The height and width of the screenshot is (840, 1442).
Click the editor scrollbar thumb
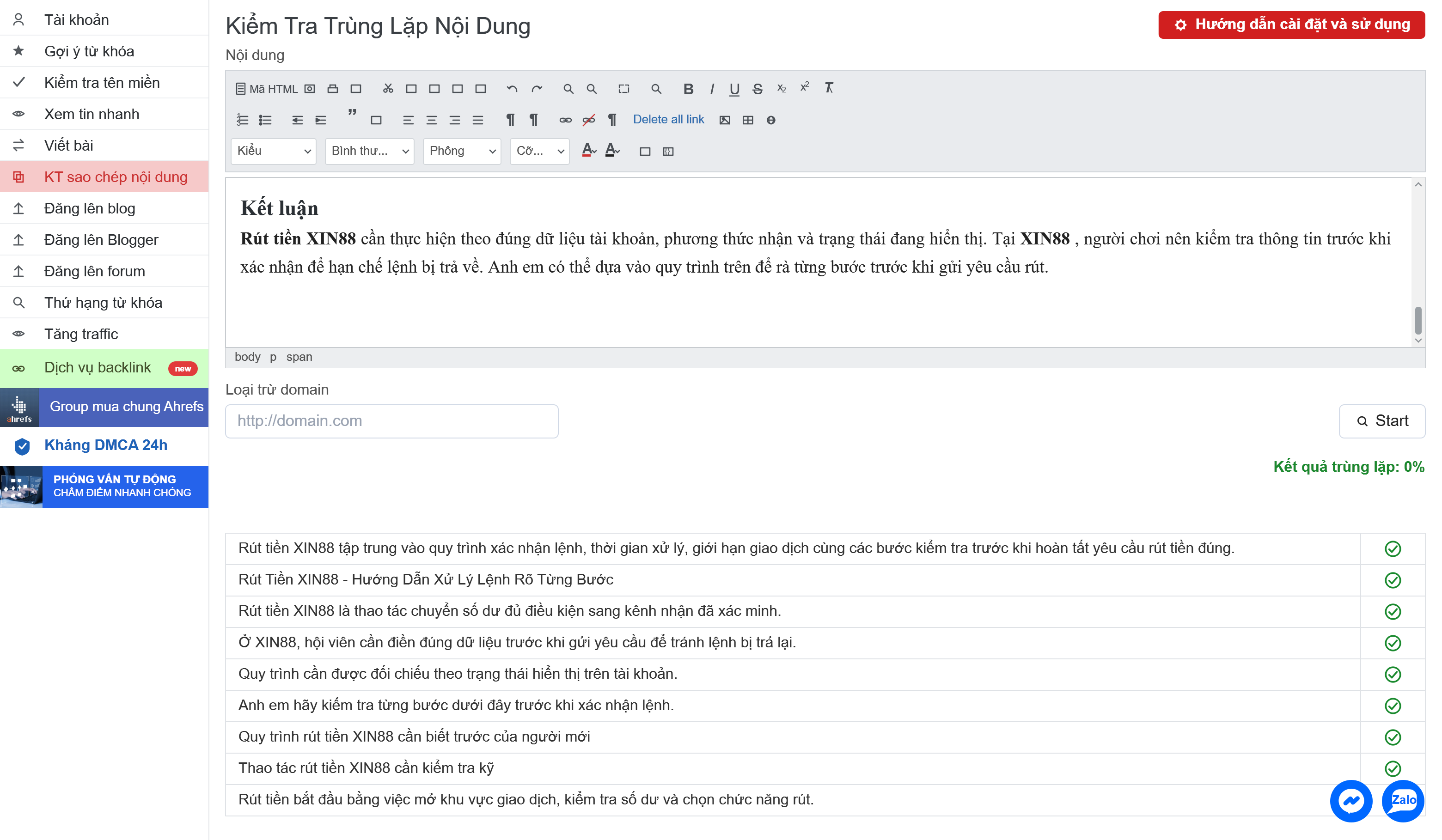[x=1418, y=320]
